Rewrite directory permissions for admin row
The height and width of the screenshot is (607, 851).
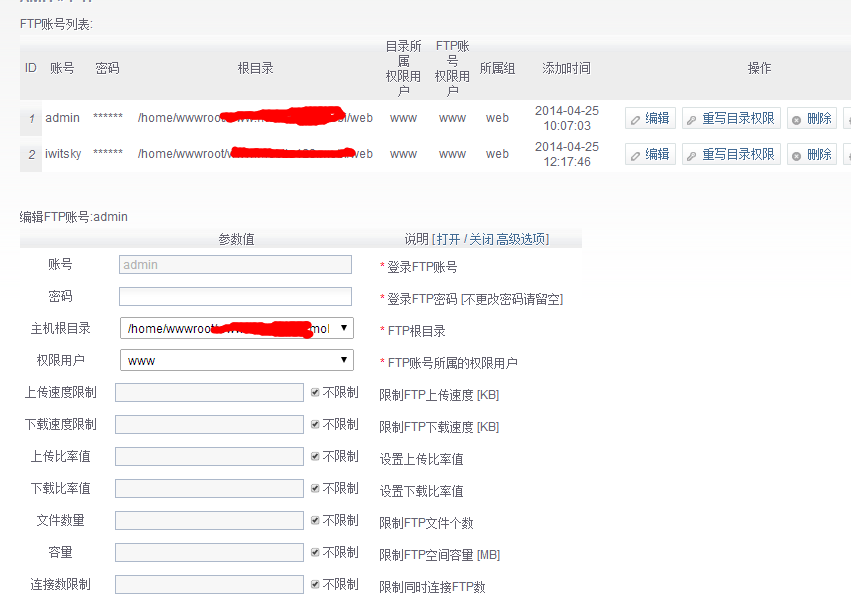(x=731, y=118)
